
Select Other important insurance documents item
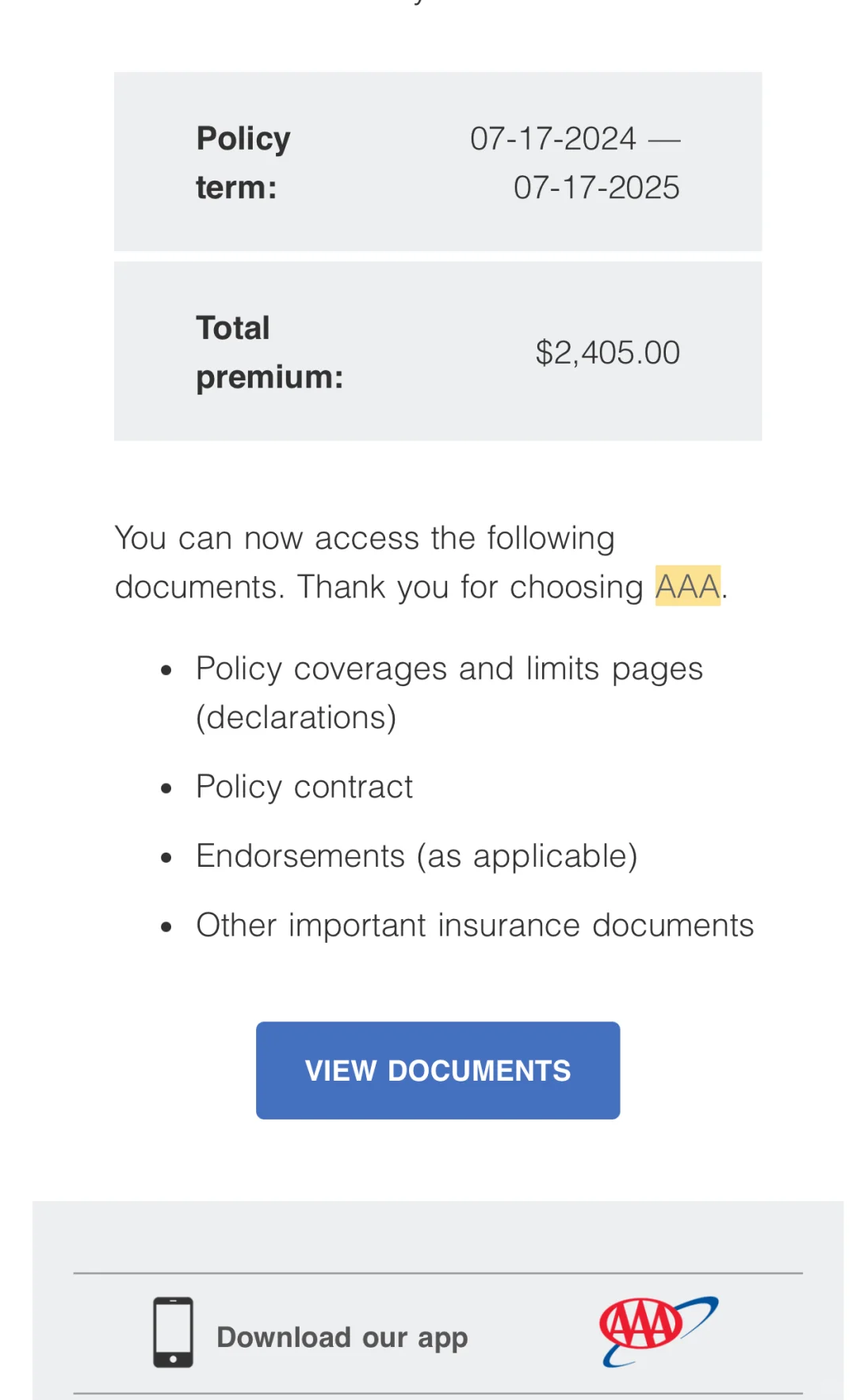click(x=474, y=925)
